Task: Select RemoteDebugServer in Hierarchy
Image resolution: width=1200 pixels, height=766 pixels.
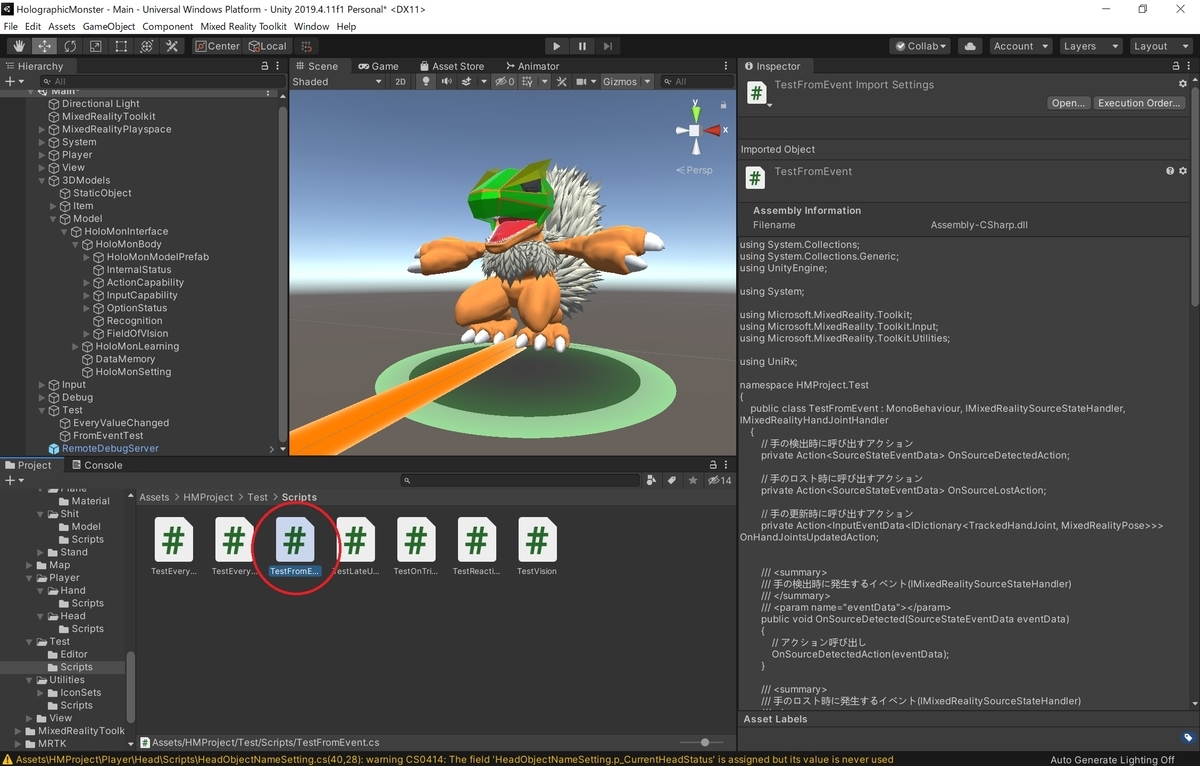Action: (x=110, y=449)
